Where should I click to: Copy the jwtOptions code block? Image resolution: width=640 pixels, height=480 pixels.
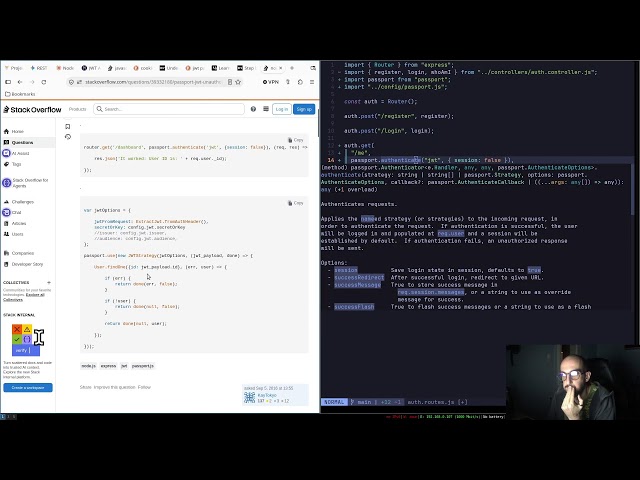(296, 203)
